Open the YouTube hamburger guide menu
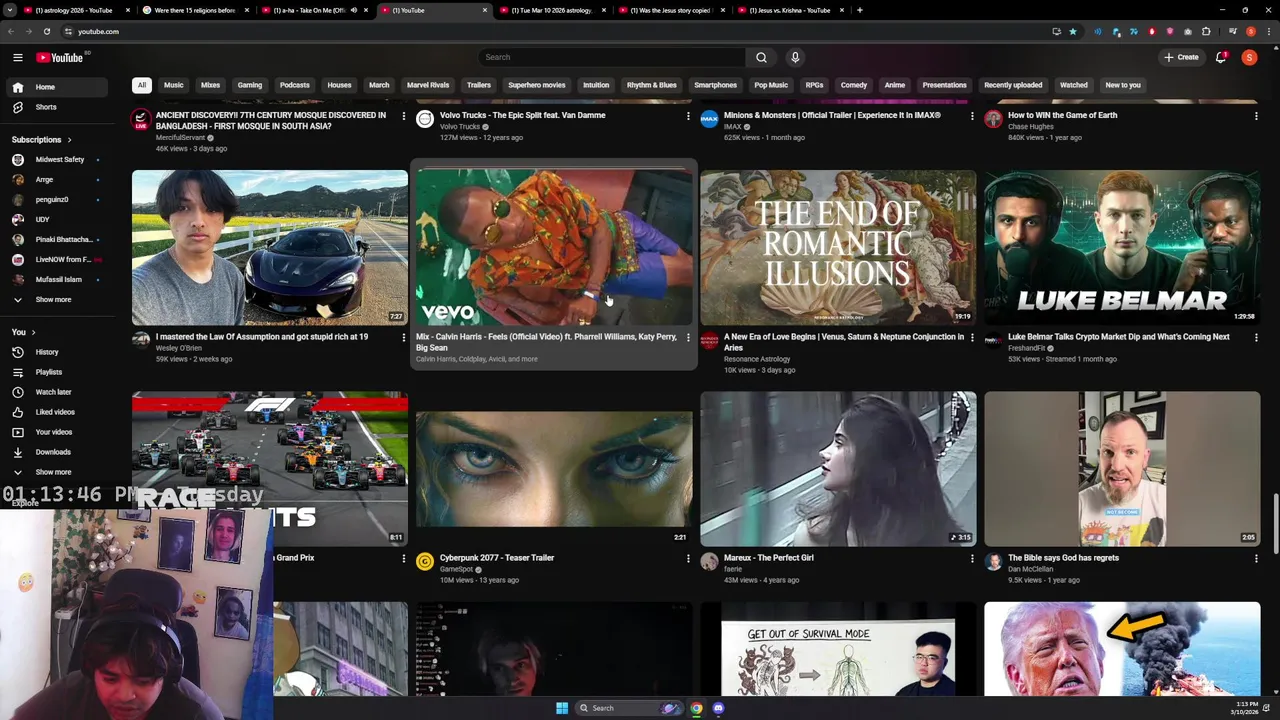This screenshot has width=1280, height=720. click(17, 57)
